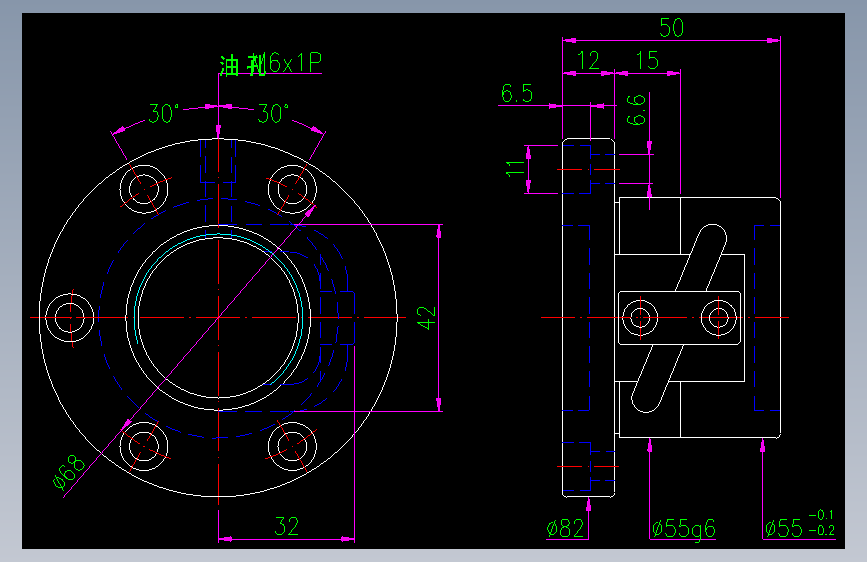867x562 pixels.
Task: Select the 15 dimension text
Action: point(647,61)
